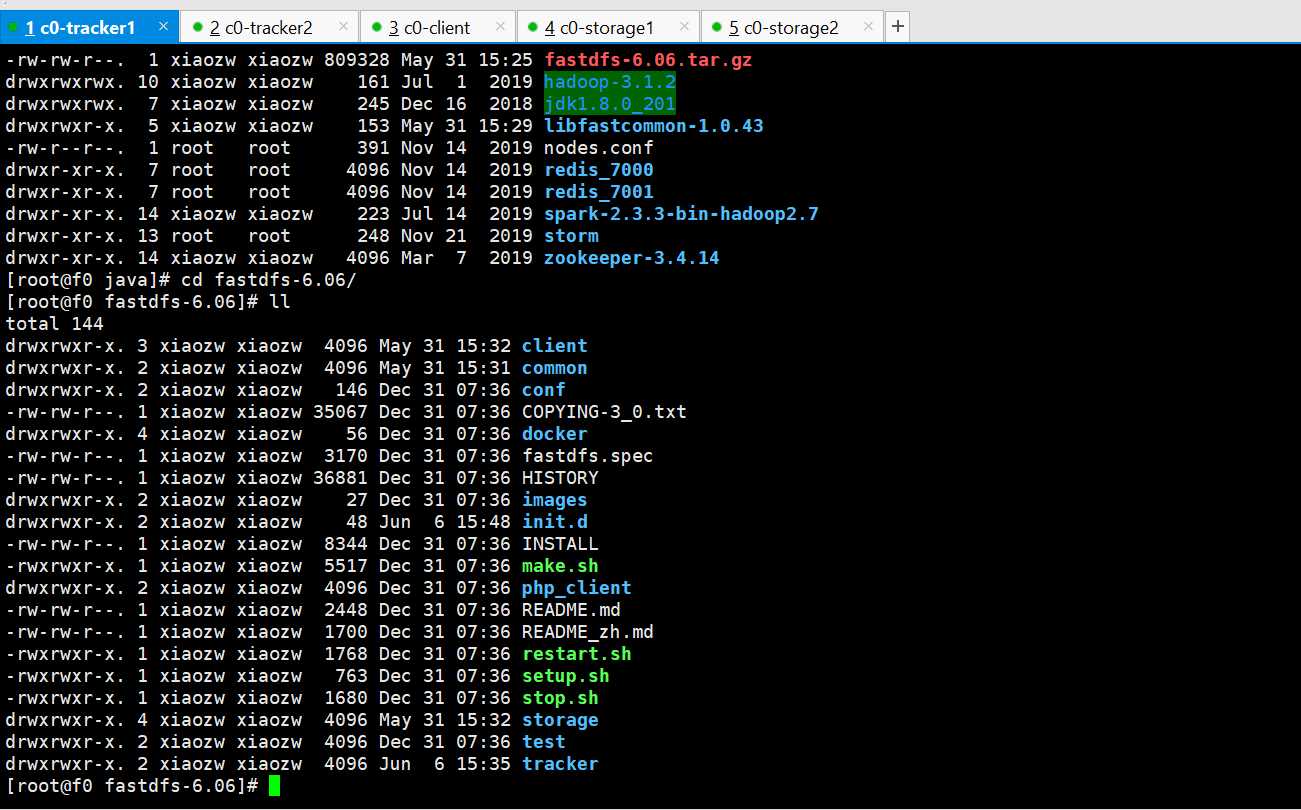Click the docker directory name
1301x810 pixels.
[555, 434]
